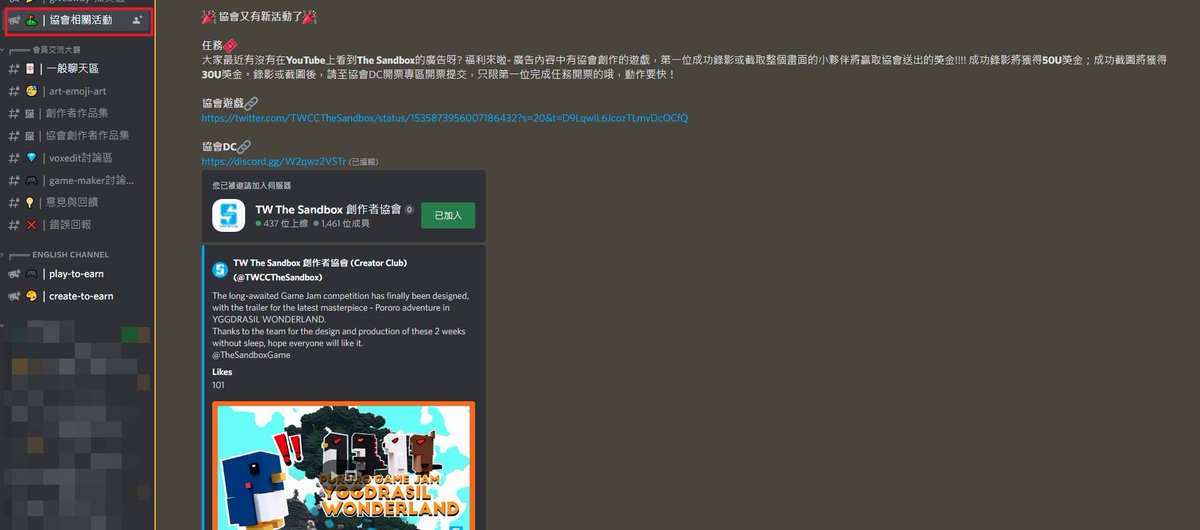Click the TW The Sandbox server icon in invite
The width and height of the screenshot is (1200, 530).
(228, 215)
